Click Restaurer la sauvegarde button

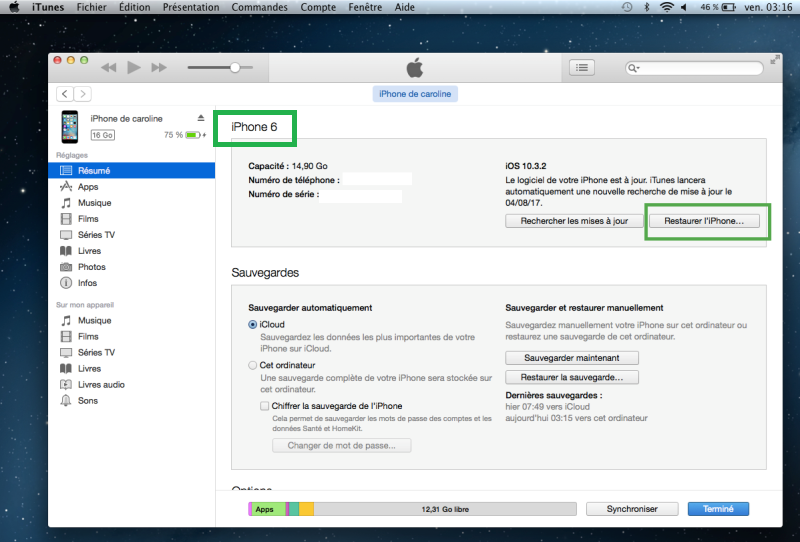571,377
